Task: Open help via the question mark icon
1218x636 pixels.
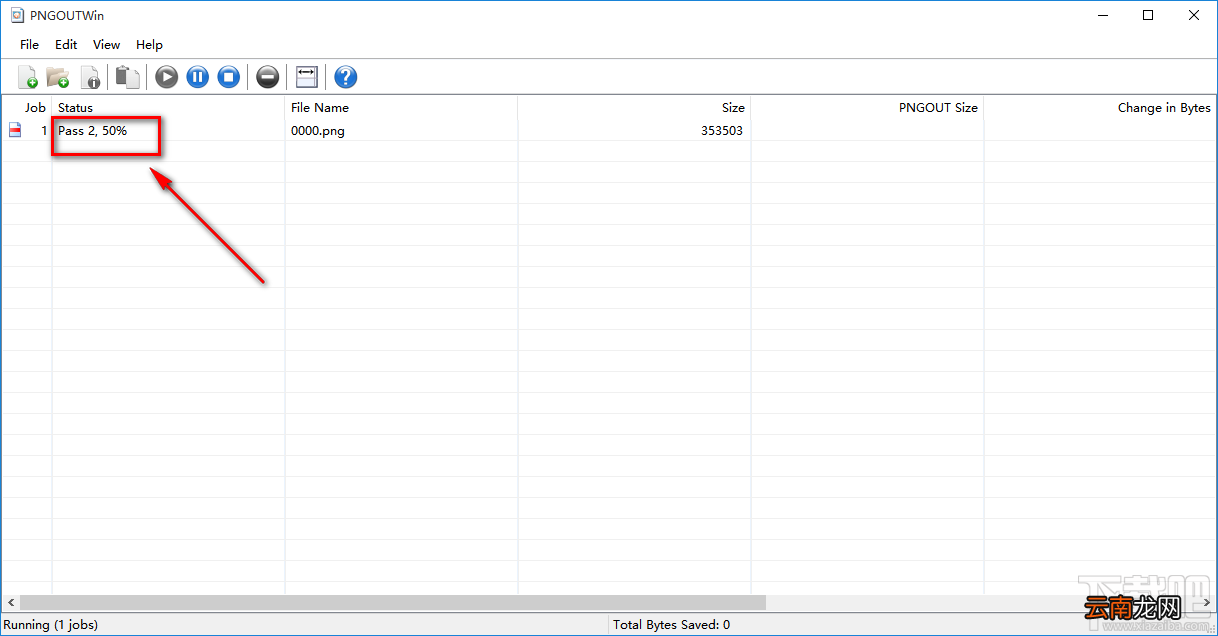Action: pyautogui.click(x=346, y=77)
